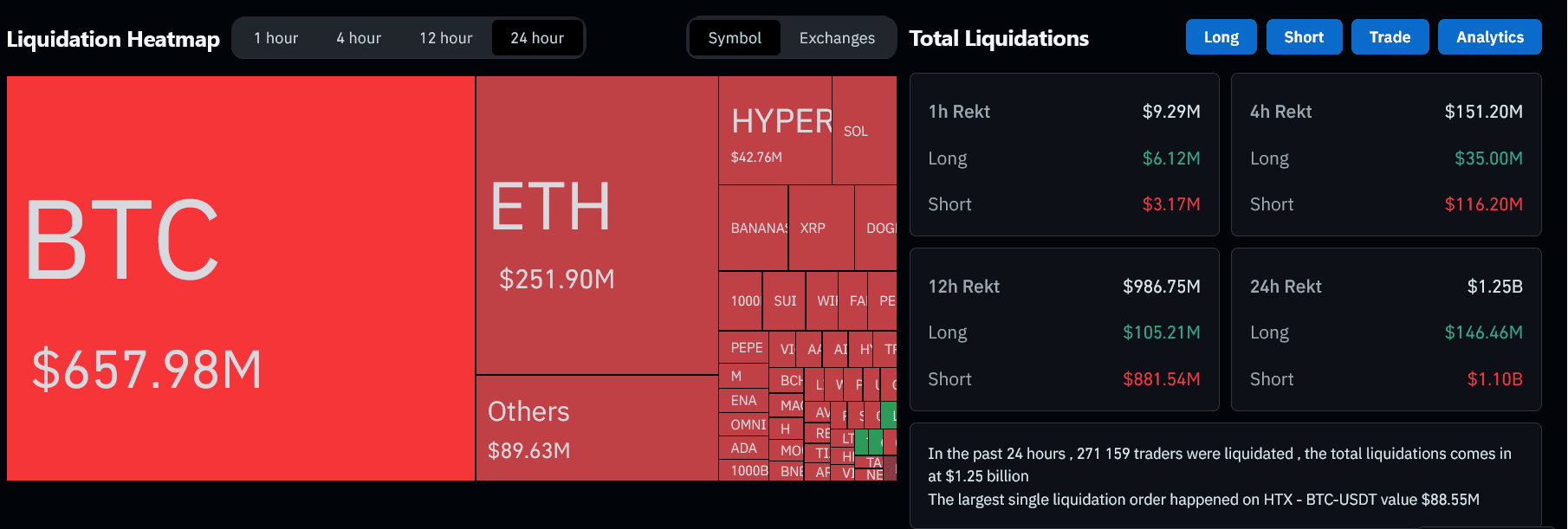
Task: Select the 24 hour timeframe tab
Action: 537,38
